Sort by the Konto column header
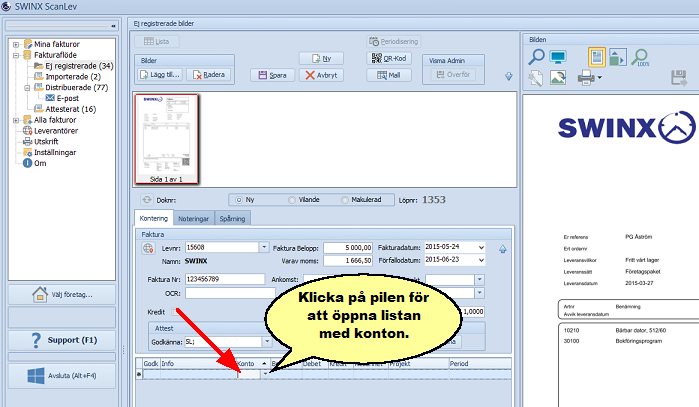Screen dimensions: 699x407 [252, 363]
